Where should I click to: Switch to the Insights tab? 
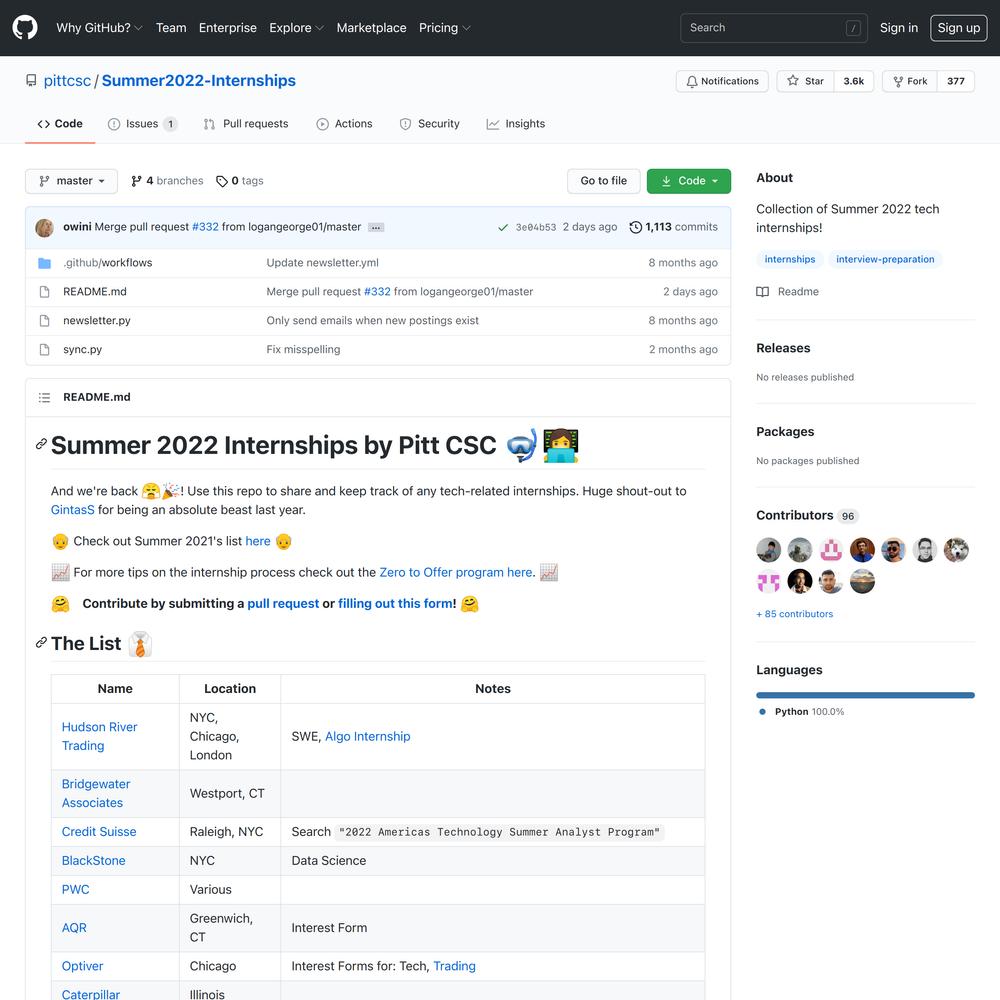point(515,124)
